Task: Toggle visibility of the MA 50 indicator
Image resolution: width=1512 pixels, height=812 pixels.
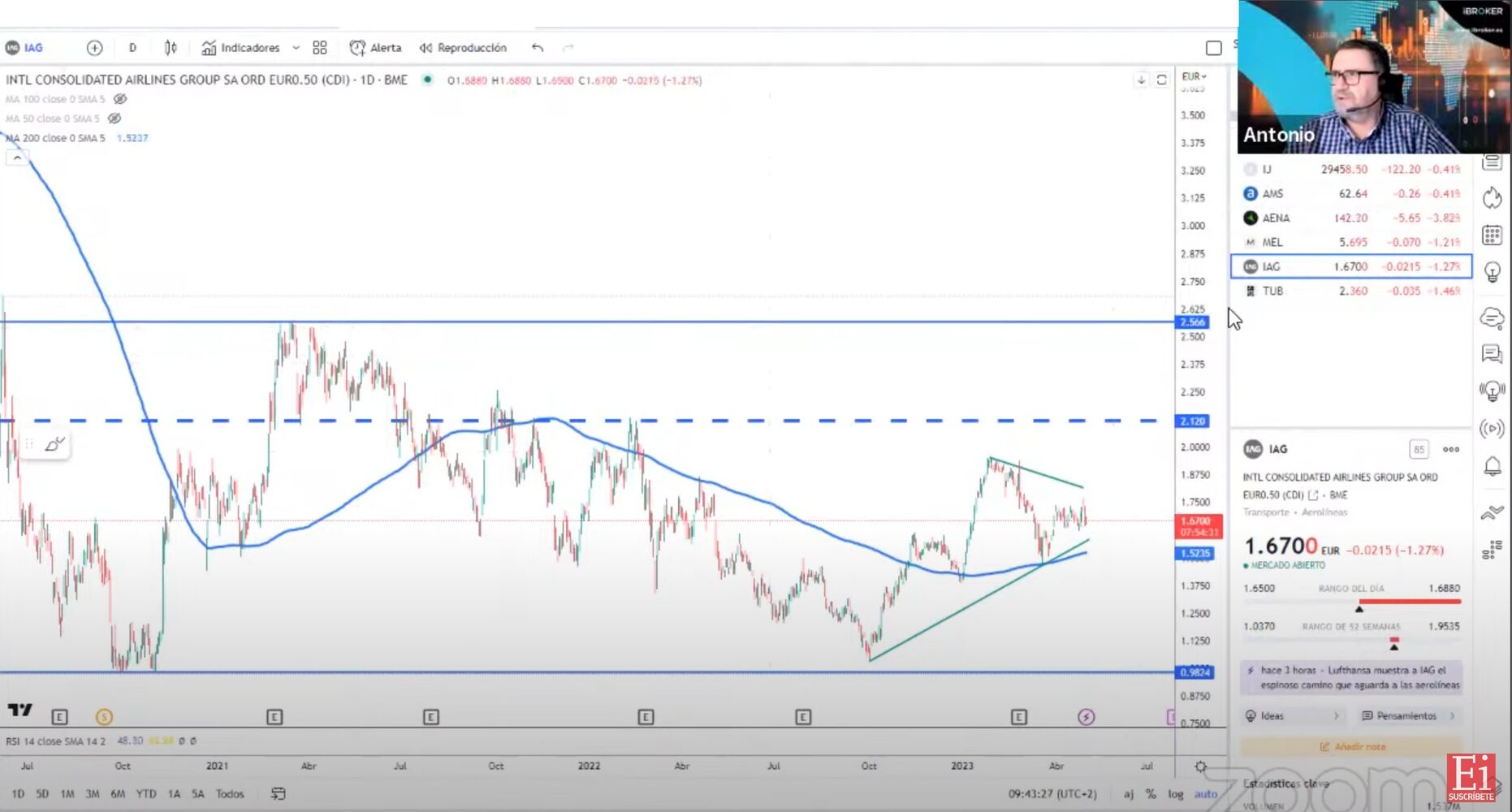Action: 114,119
